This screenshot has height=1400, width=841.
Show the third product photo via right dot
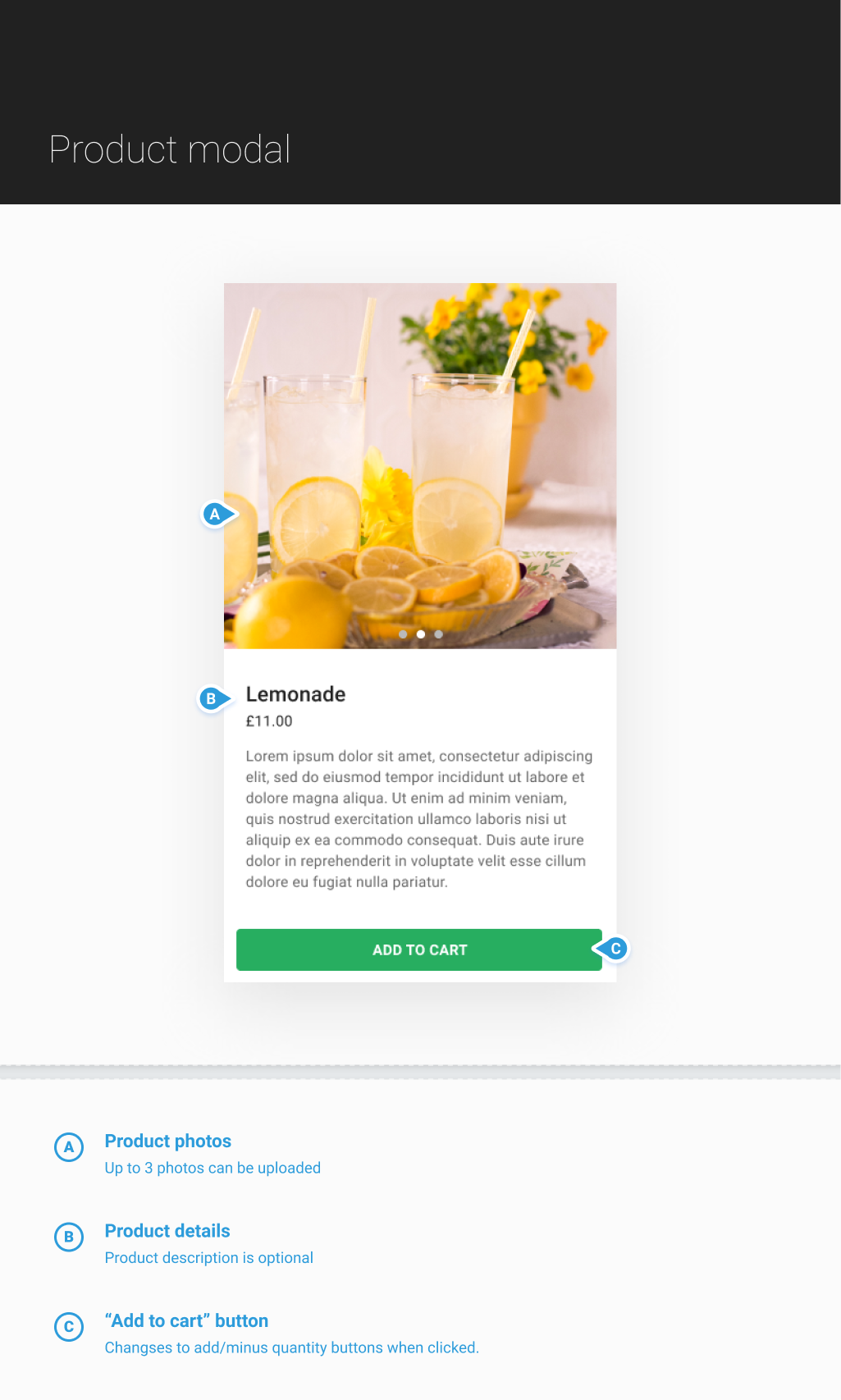click(x=439, y=634)
